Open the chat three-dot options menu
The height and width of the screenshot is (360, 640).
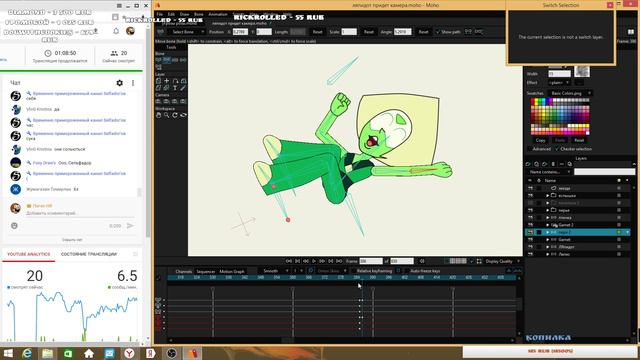pyautogui.click(x=133, y=83)
